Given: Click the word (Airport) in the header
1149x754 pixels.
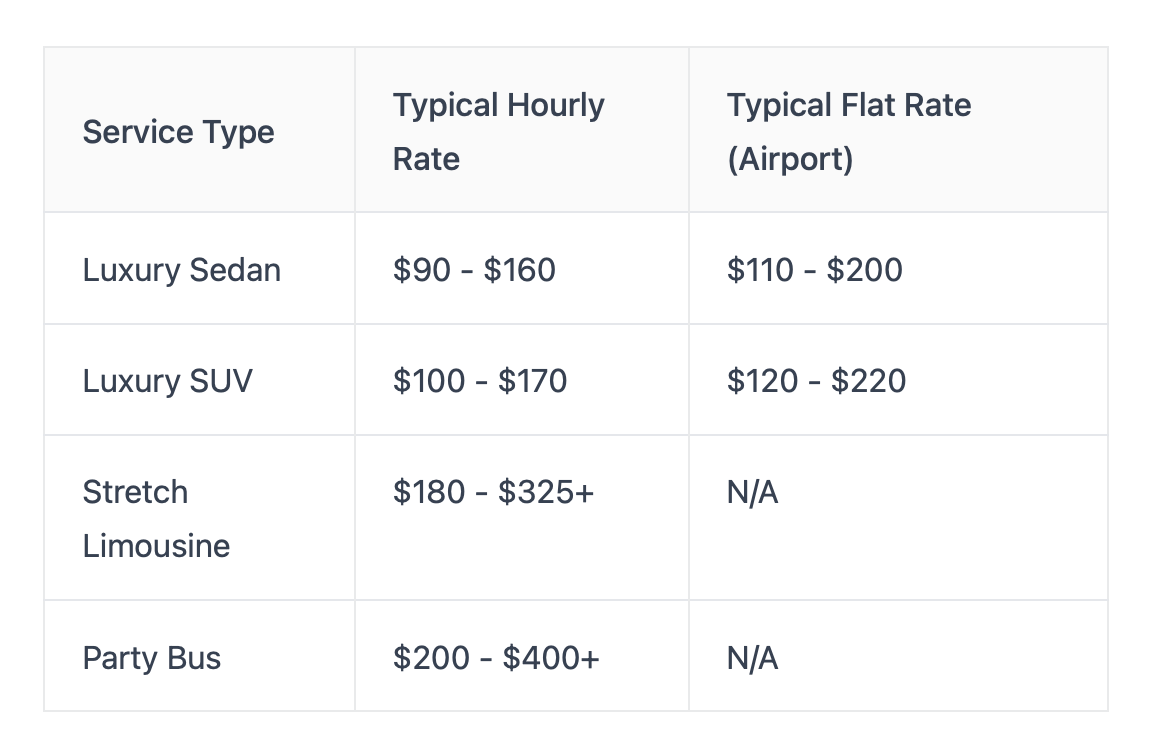Looking at the screenshot, I should tap(790, 159).
